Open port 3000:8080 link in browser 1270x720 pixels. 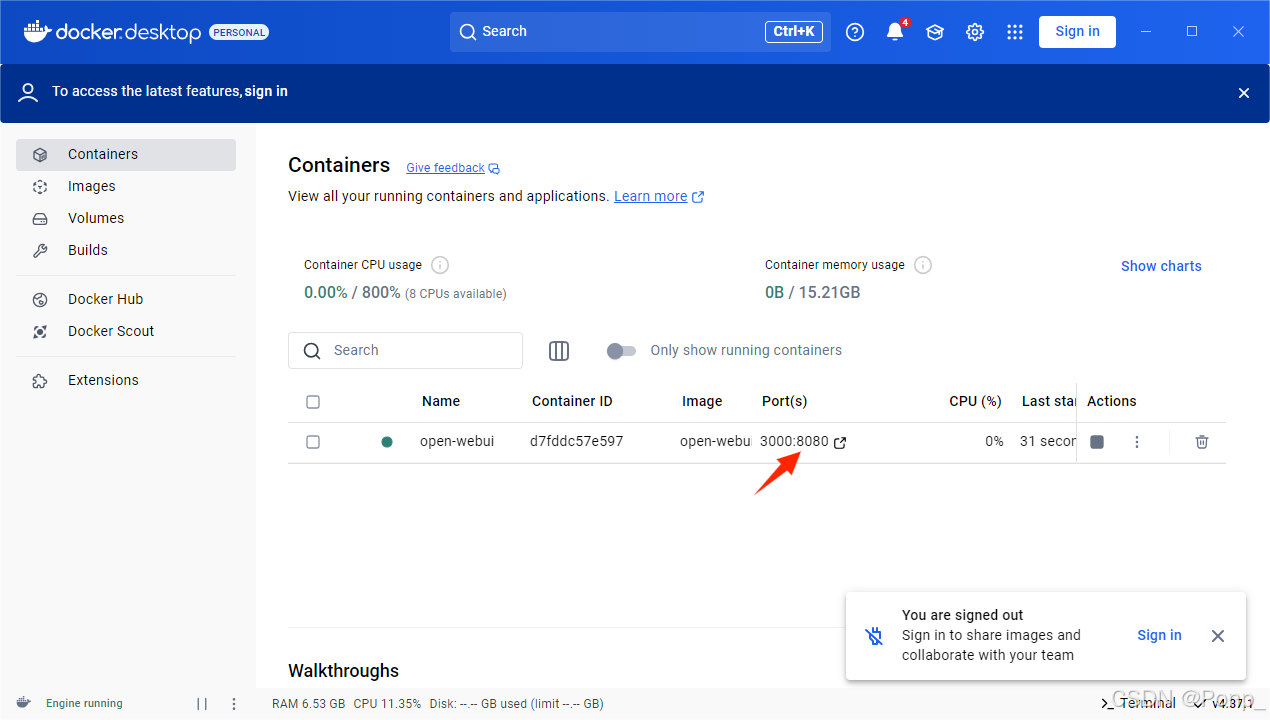[x=803, y=442]
